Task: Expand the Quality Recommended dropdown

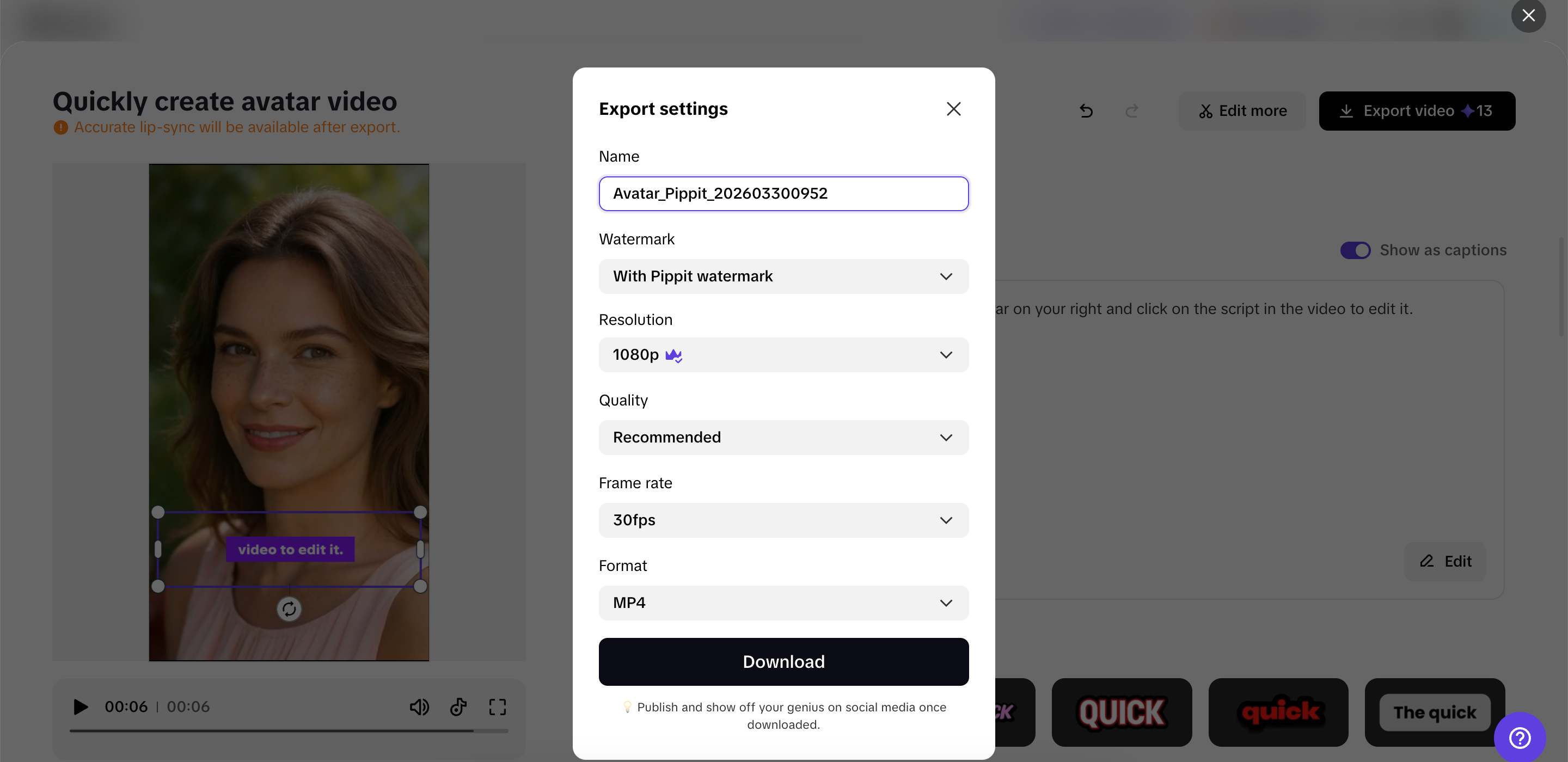Action: (783, 438)
